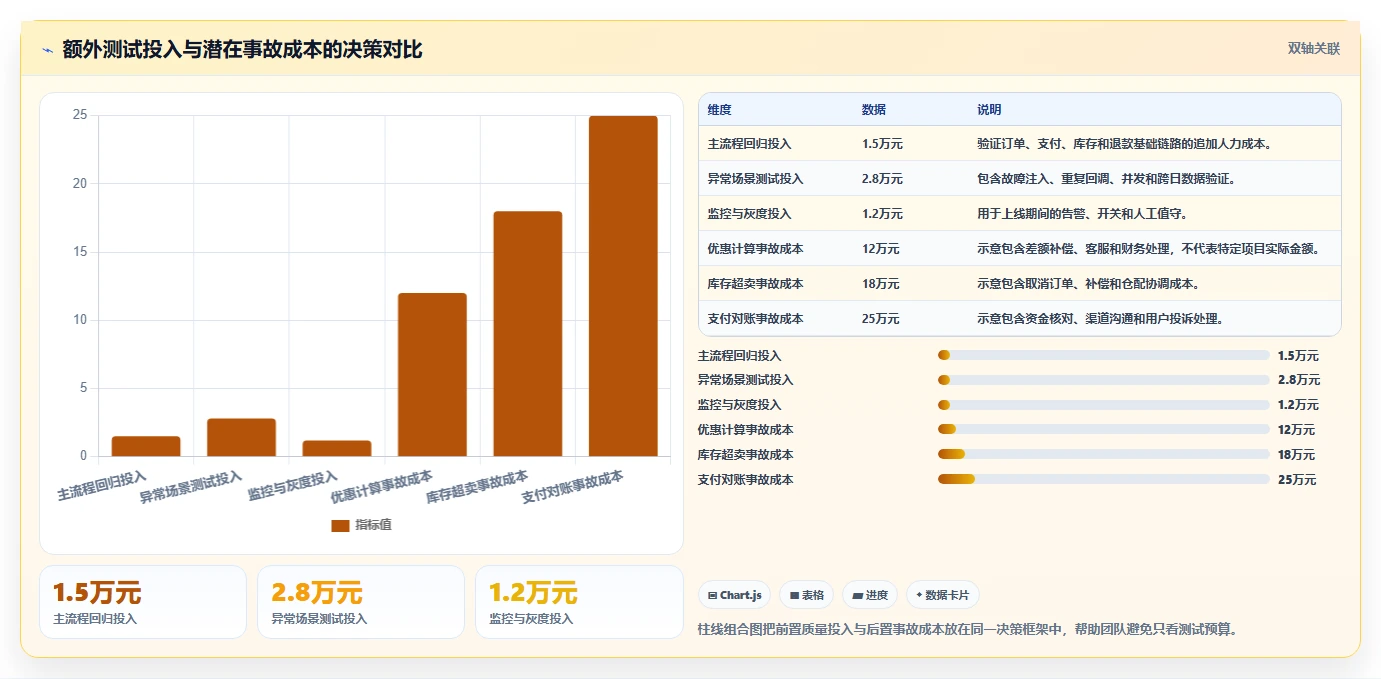Click the Chart.js tag chip

[x=735, y=595]
